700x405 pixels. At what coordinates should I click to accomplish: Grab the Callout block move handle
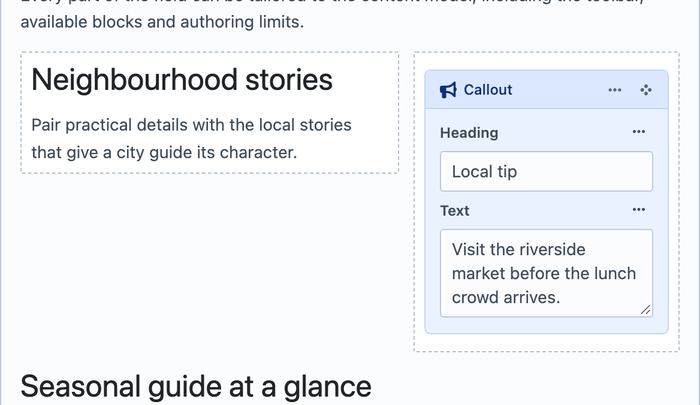pos(646,90)
